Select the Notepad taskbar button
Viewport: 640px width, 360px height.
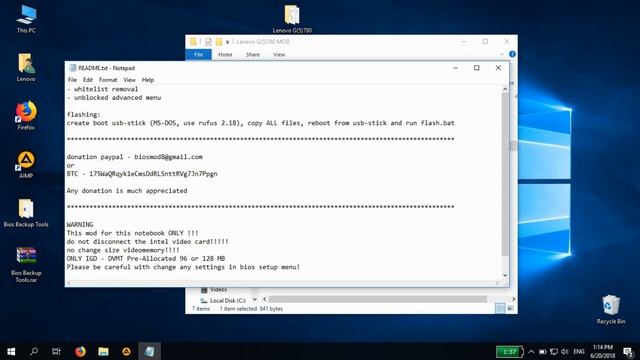point(149,351)
